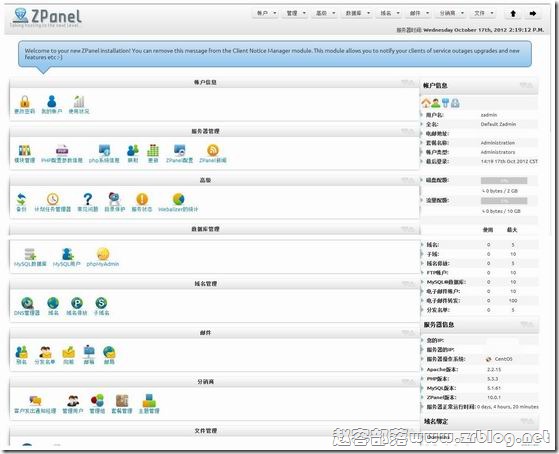Collapse the 服务器管理 section via header toggle
The height and width of the screenshot is (454, 559).
coord(408,132)
